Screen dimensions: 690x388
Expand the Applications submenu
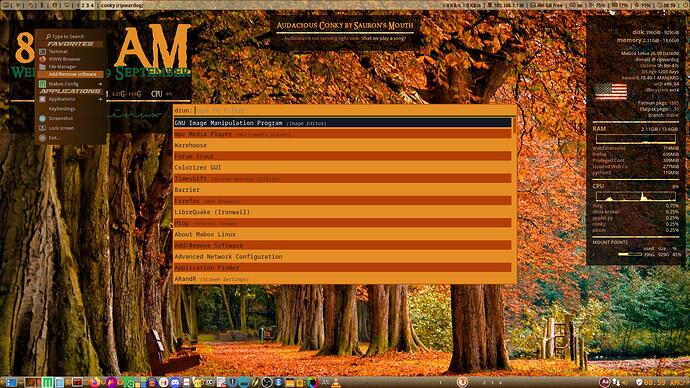pos(70,99)
